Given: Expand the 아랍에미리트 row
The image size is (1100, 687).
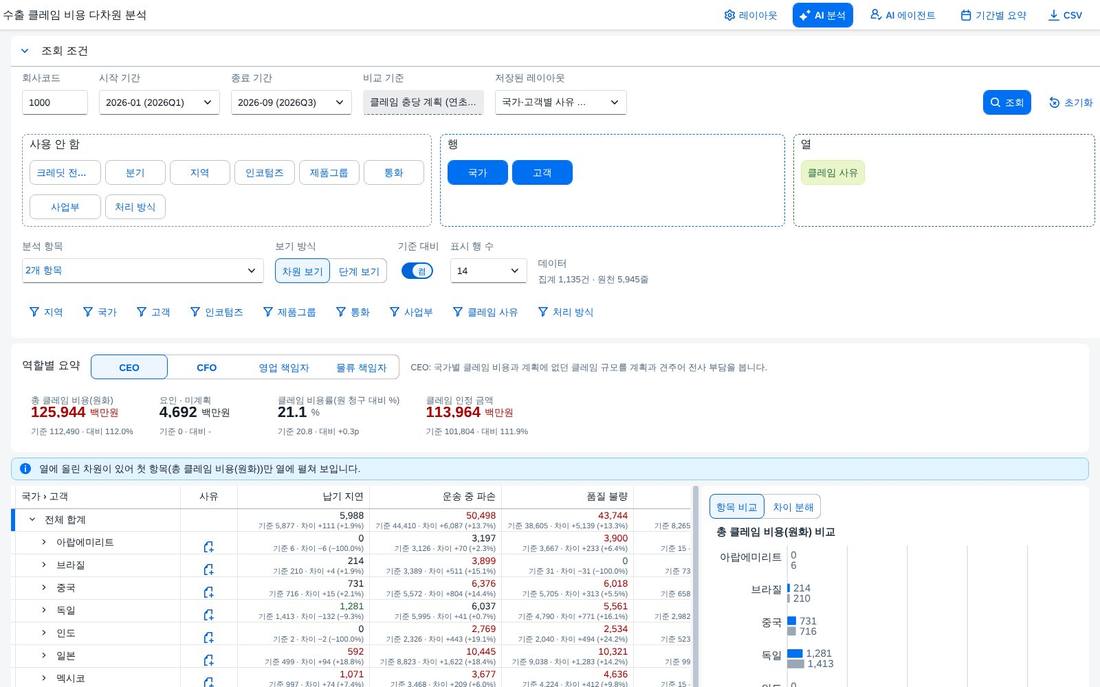Looking at the screenshot, I should coord(43,542).
